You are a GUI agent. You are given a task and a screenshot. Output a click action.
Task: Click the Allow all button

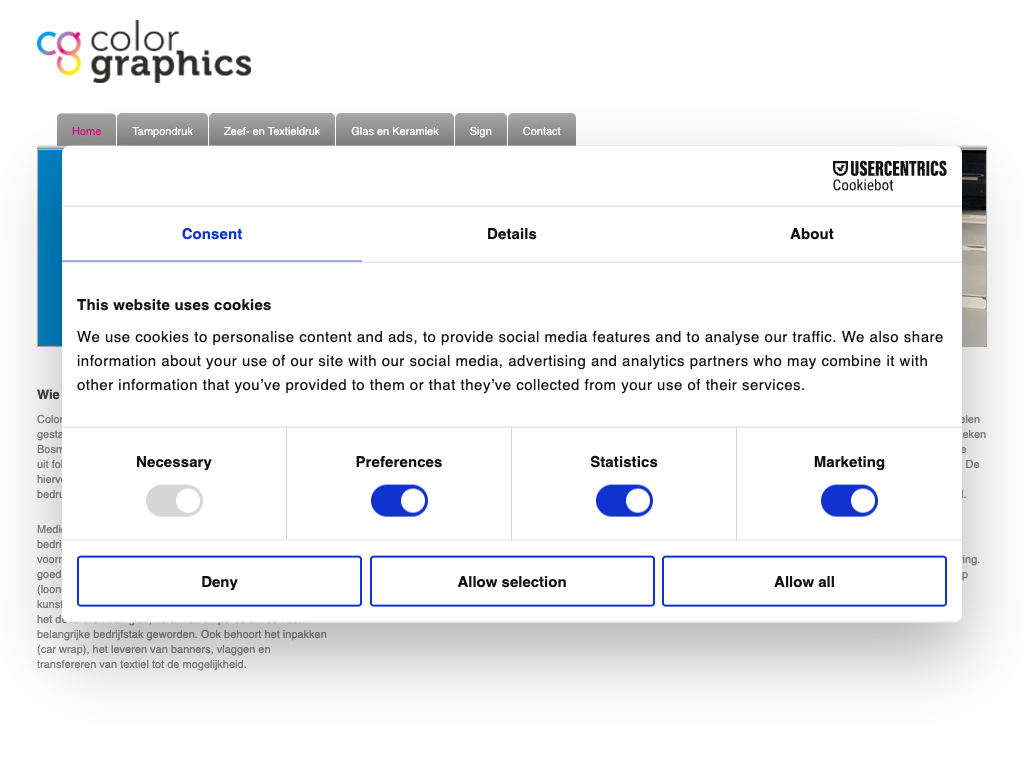click(805, 581)
